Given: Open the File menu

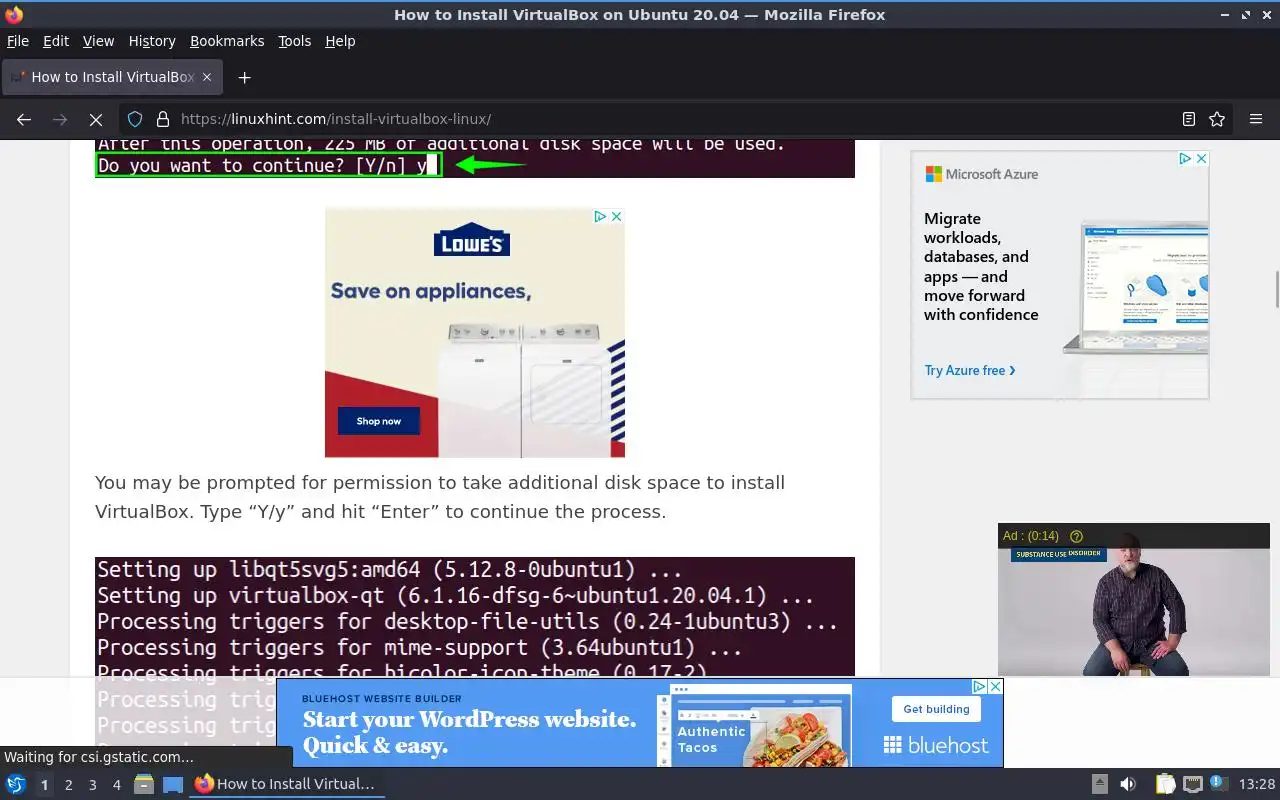Looking at the screenshot, I should coord(18,41).
